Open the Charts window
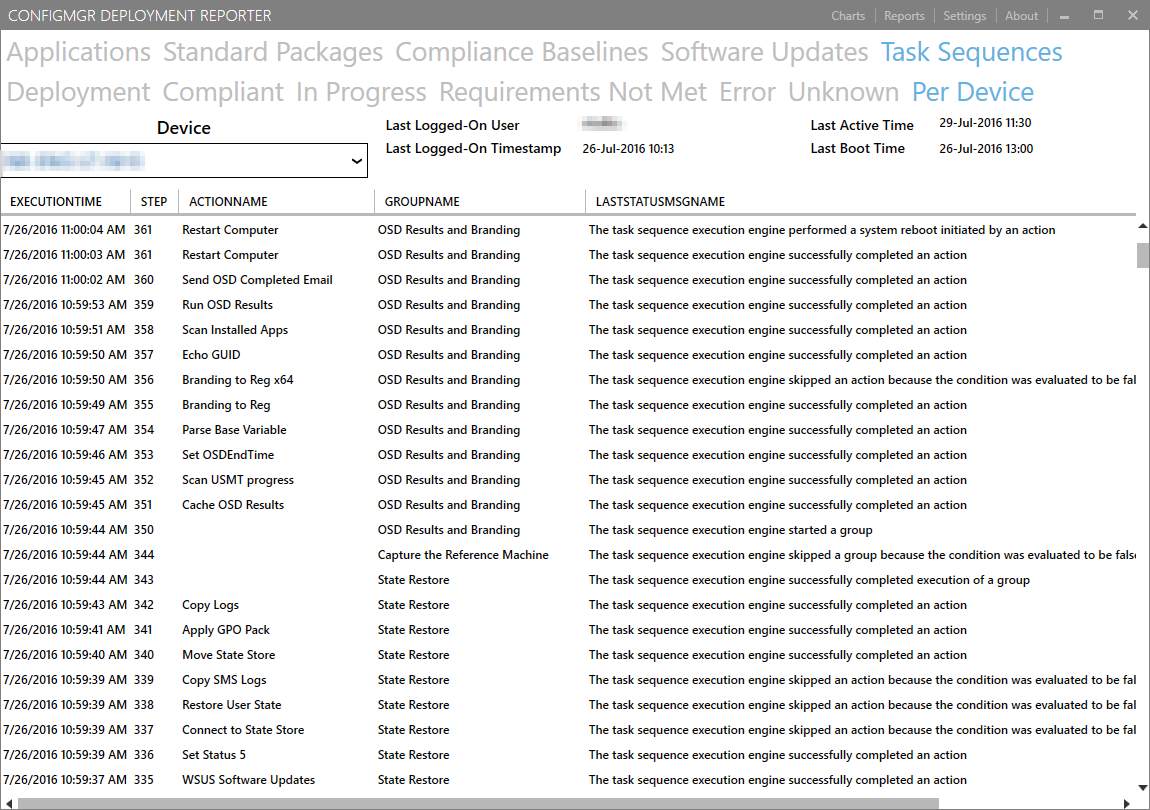The height and width of the screenshot is (810, 1150). point(848,16)
